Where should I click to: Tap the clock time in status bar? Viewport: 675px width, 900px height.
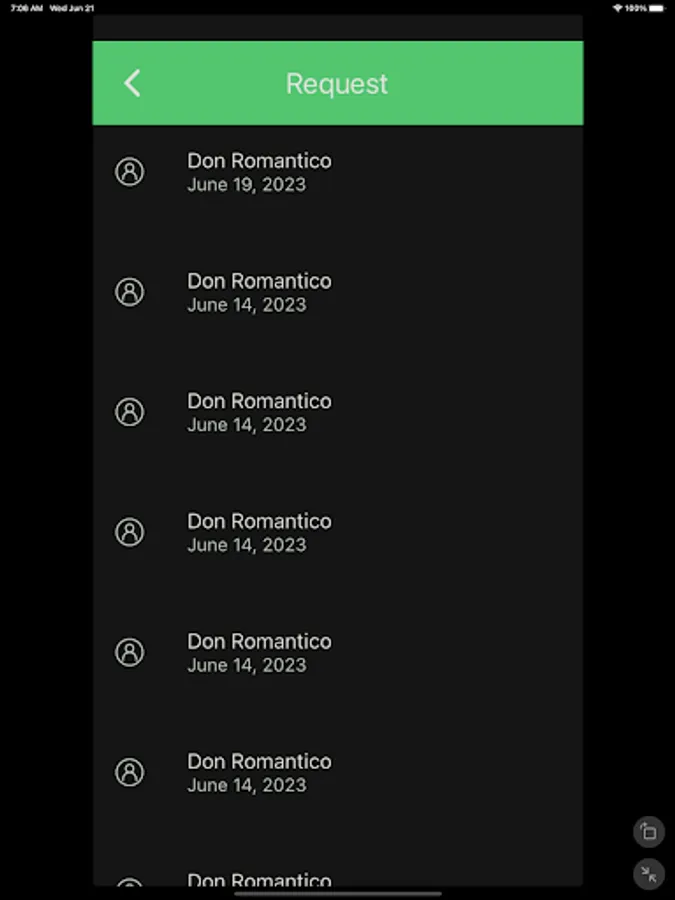[x=27, y=8]
